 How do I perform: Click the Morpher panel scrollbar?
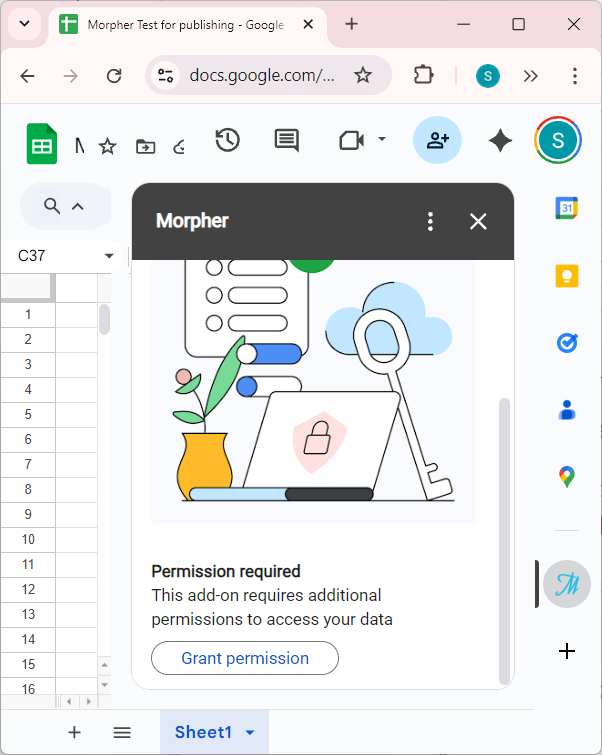(504, 541)
